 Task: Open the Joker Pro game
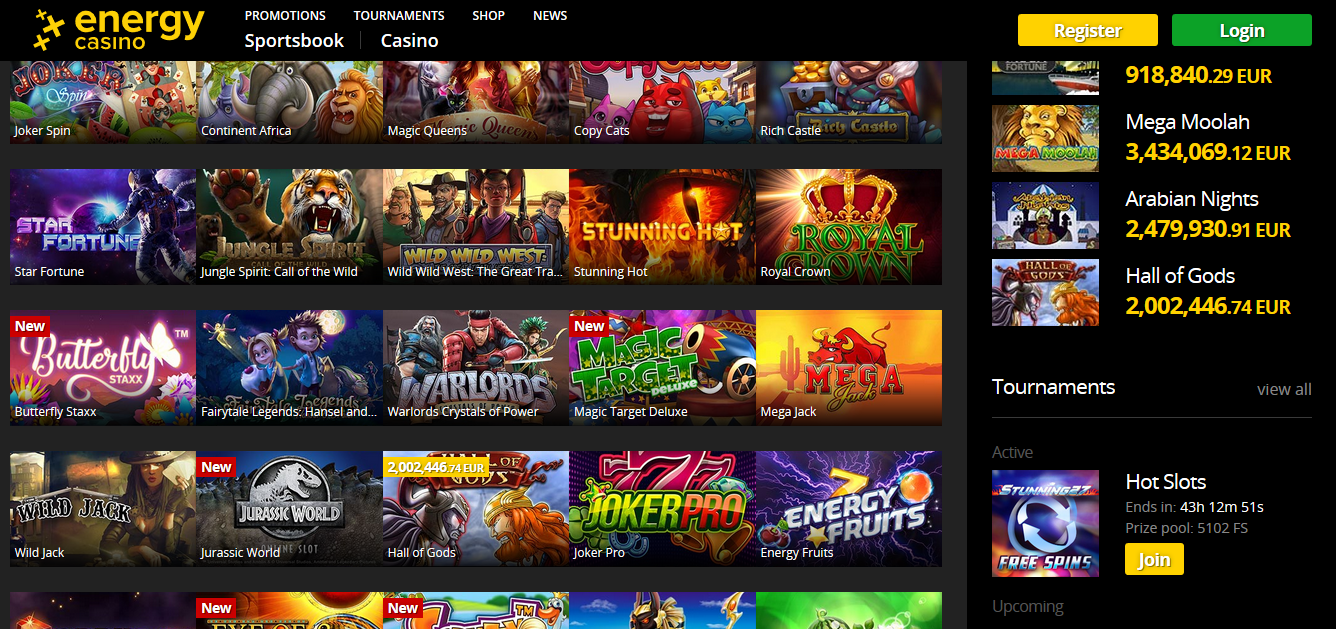click(663, 508)
